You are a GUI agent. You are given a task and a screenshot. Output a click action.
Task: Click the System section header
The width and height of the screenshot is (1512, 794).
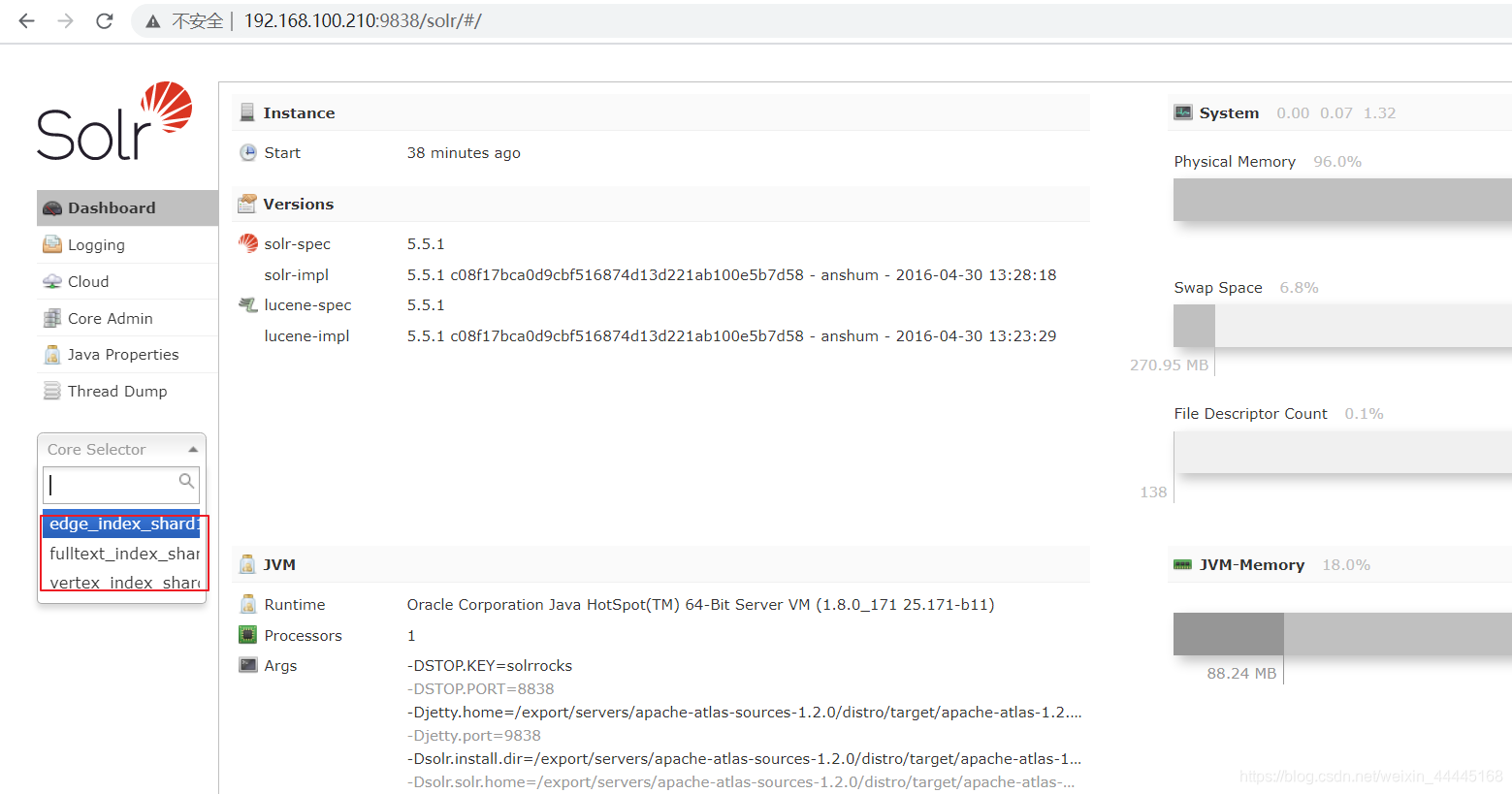pyautogui.click(x=1340, y=112)
